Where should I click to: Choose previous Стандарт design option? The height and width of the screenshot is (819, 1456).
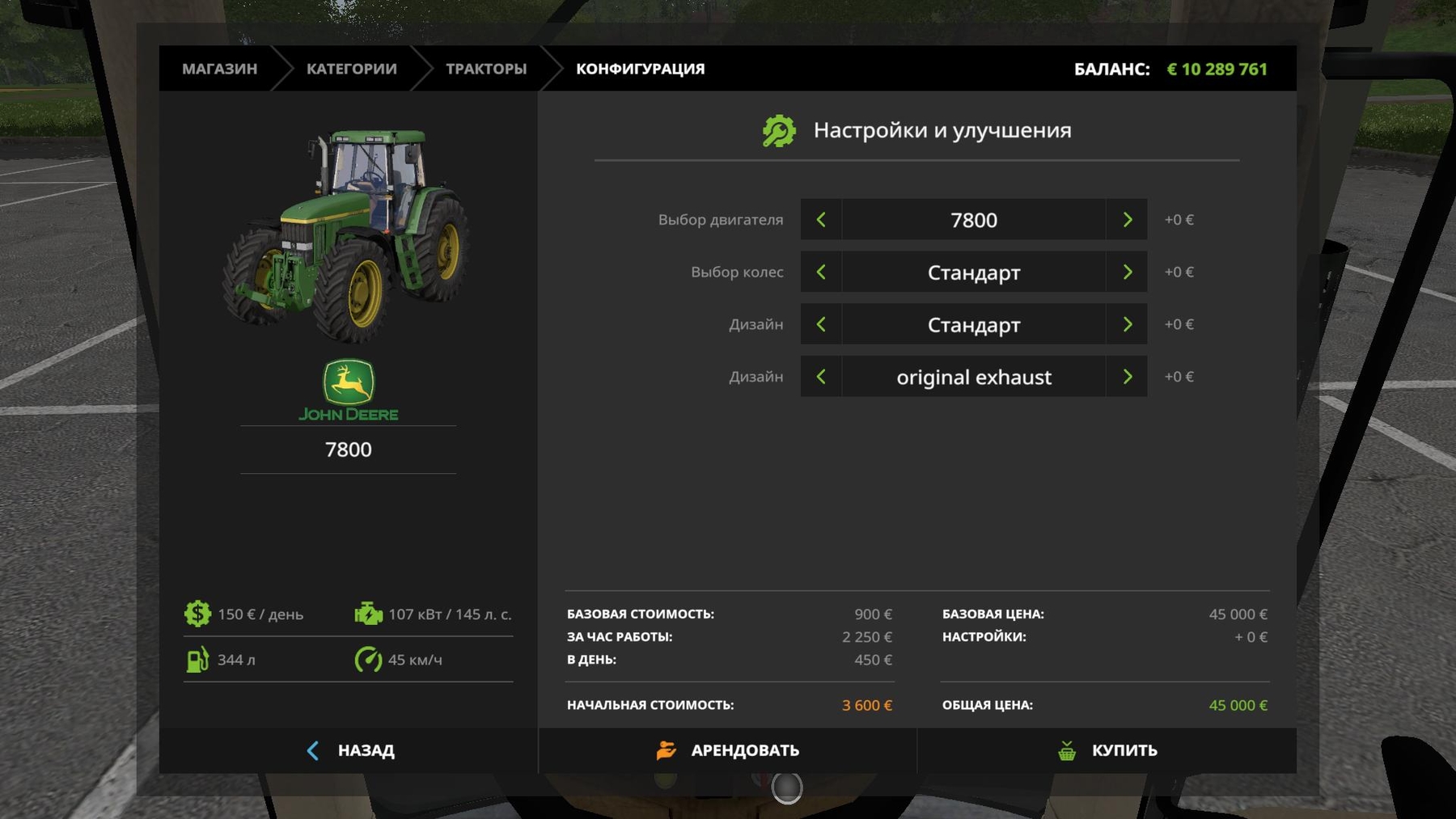(821, 324)
